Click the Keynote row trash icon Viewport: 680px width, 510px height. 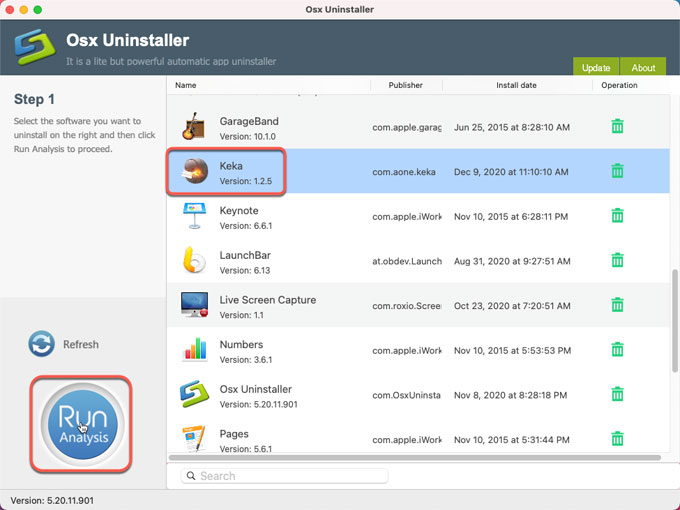click(x=617, y=216)
